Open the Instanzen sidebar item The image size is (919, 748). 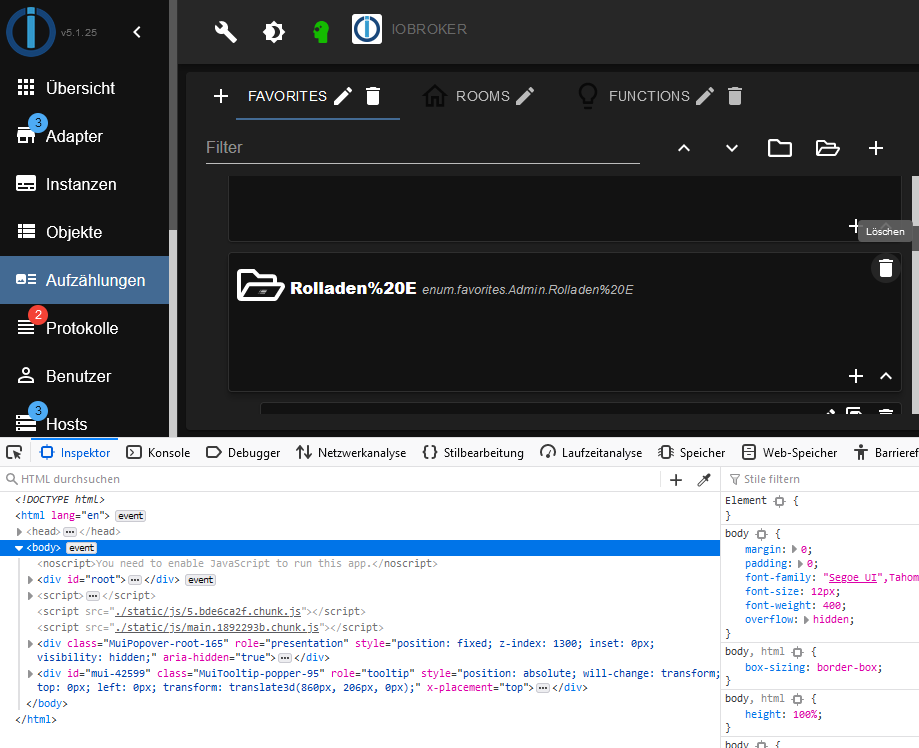(84, 184)
